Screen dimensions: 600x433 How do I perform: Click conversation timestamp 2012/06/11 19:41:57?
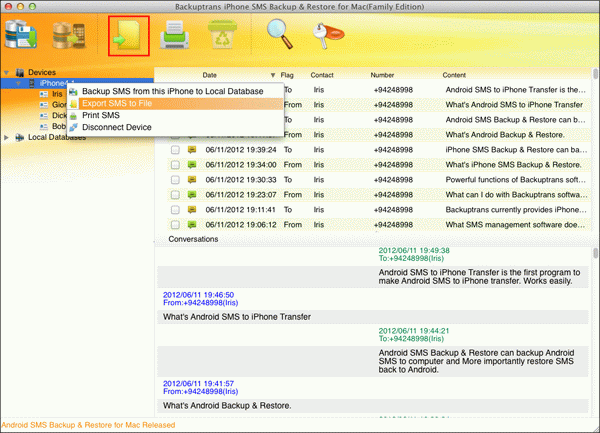pyautogui.click(x=198, y=384)
